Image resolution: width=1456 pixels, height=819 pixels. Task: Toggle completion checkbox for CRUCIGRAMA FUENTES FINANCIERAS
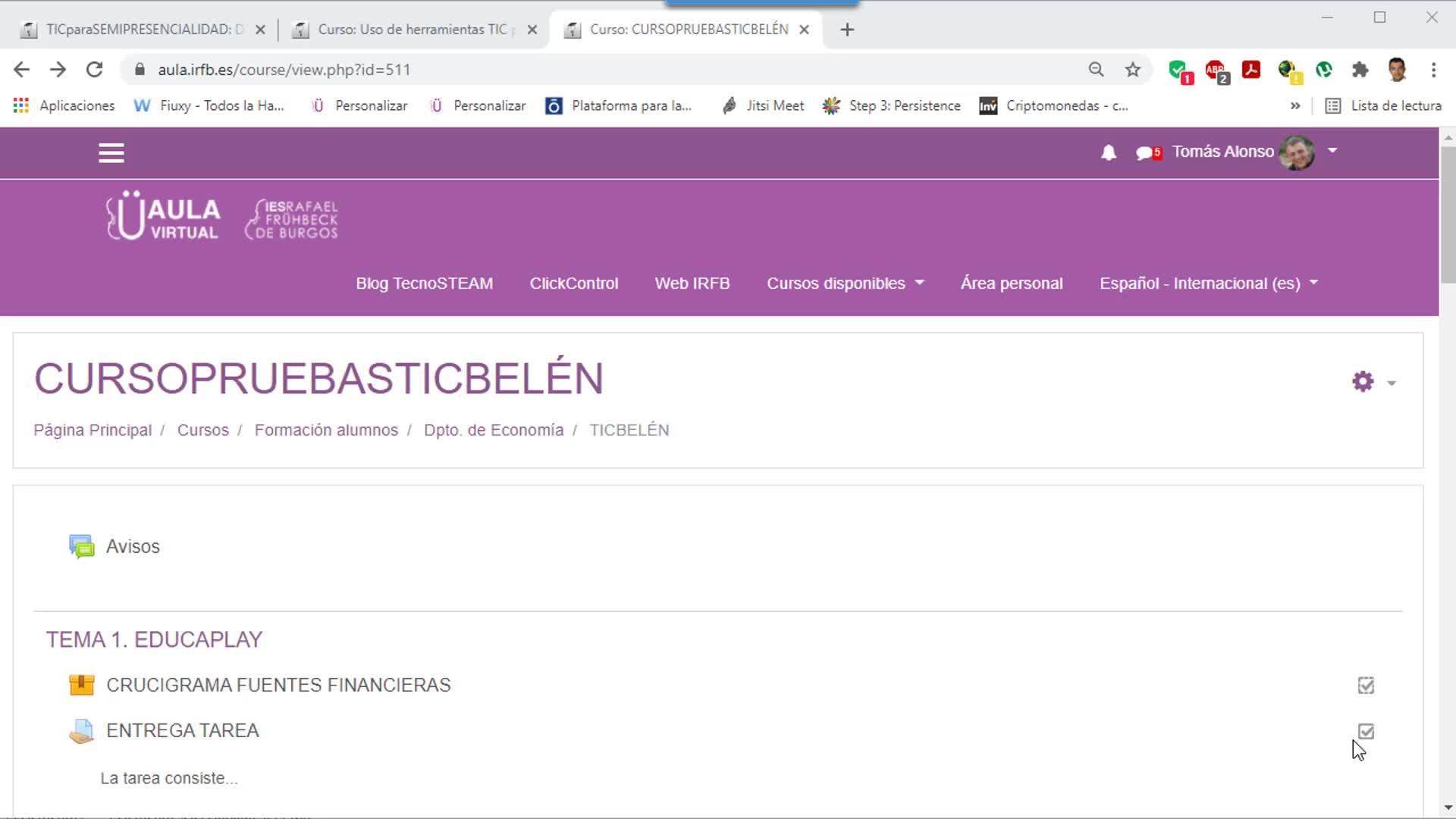point(1366,686)
